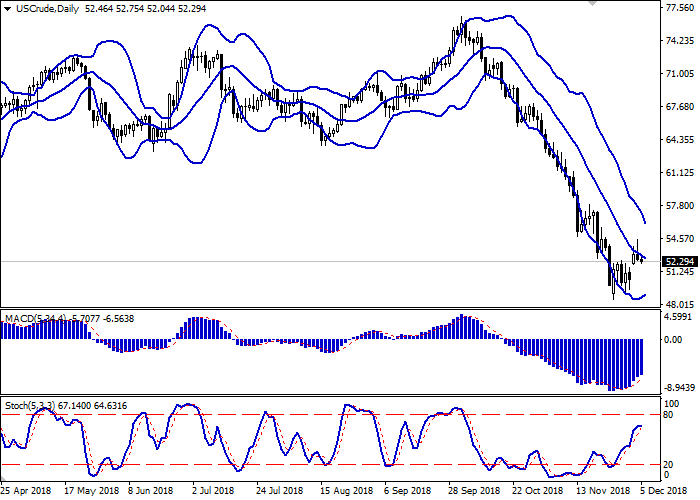The height and width of the screenshot is (500, 700).
Task: Click the 77.560 price scale label
Action: pos(679,8)
